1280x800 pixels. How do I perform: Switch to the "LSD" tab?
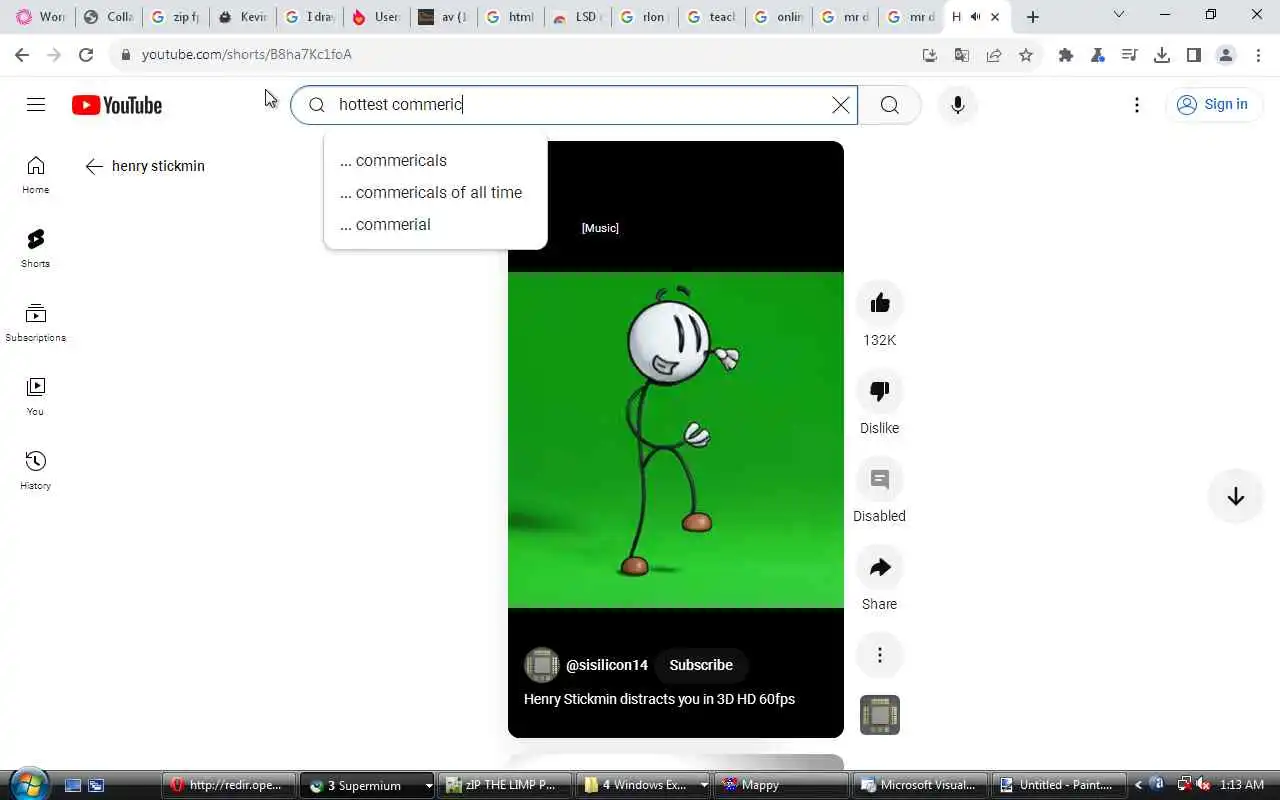pyautogui.click(x=577, y=17)
